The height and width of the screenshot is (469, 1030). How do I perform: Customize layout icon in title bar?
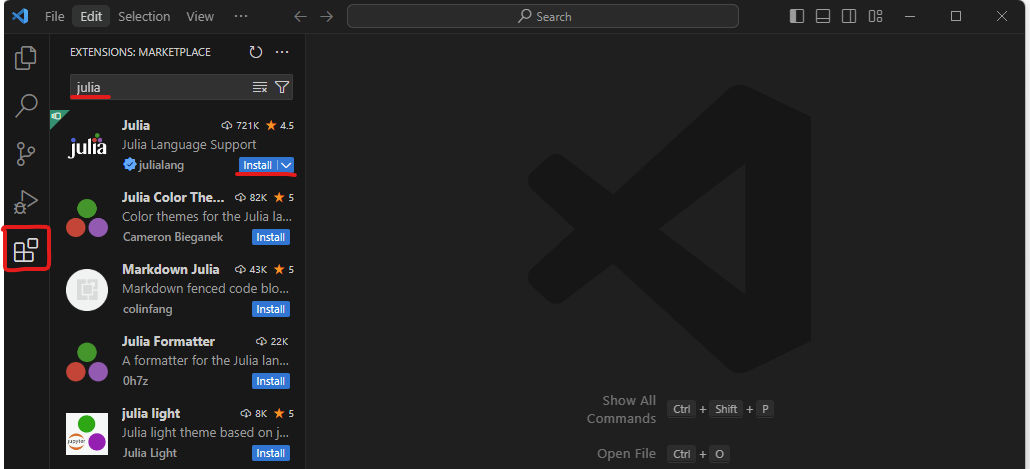coord(875,16)
